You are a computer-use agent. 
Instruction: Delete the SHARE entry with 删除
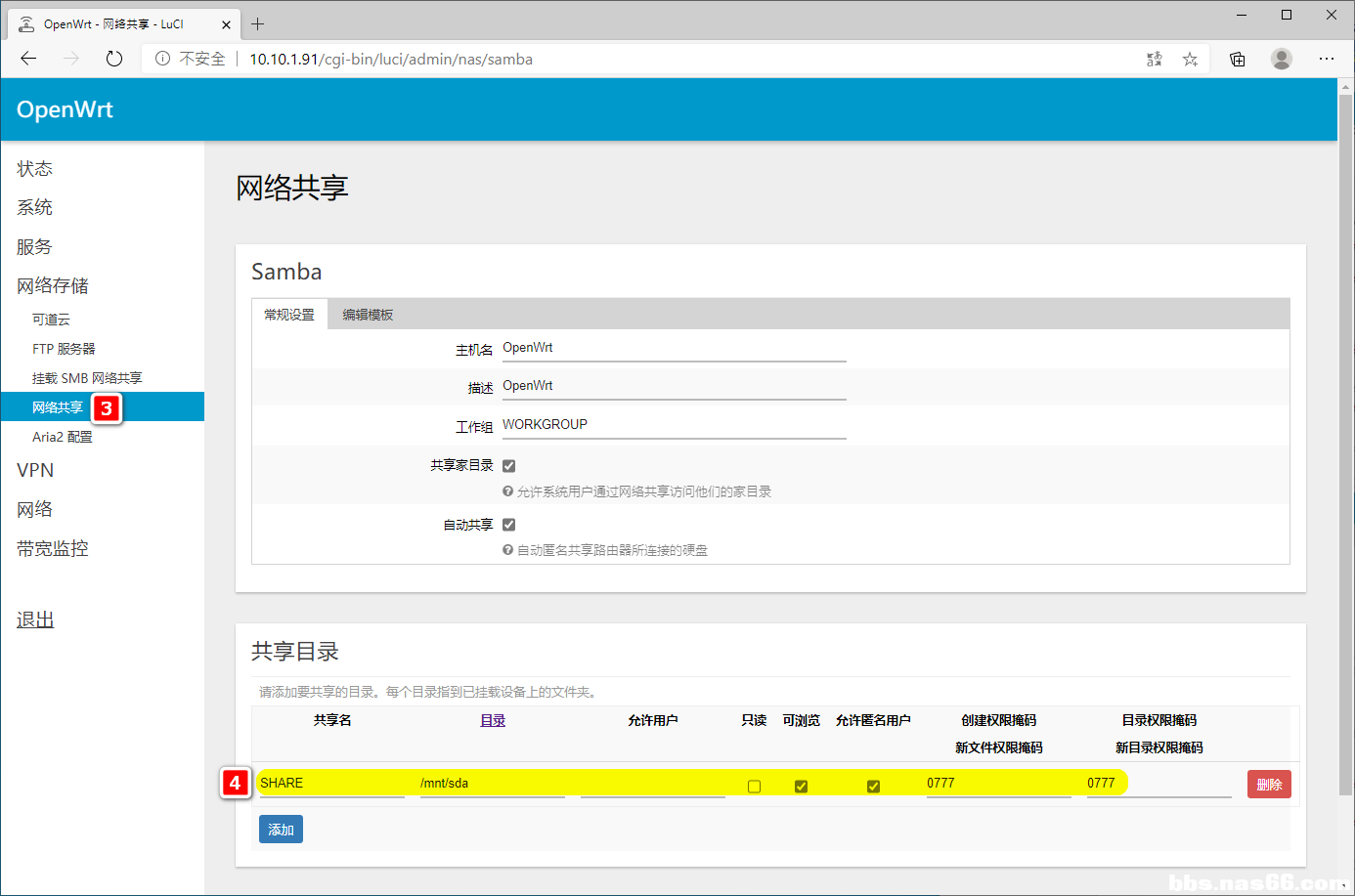[x=1269, y=785]
